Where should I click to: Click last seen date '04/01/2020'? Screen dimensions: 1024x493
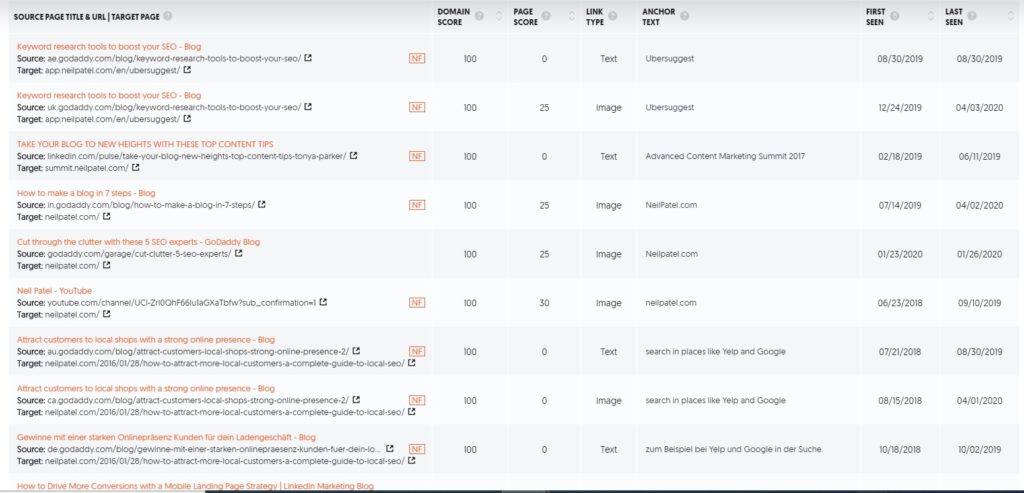click(979, 400)
